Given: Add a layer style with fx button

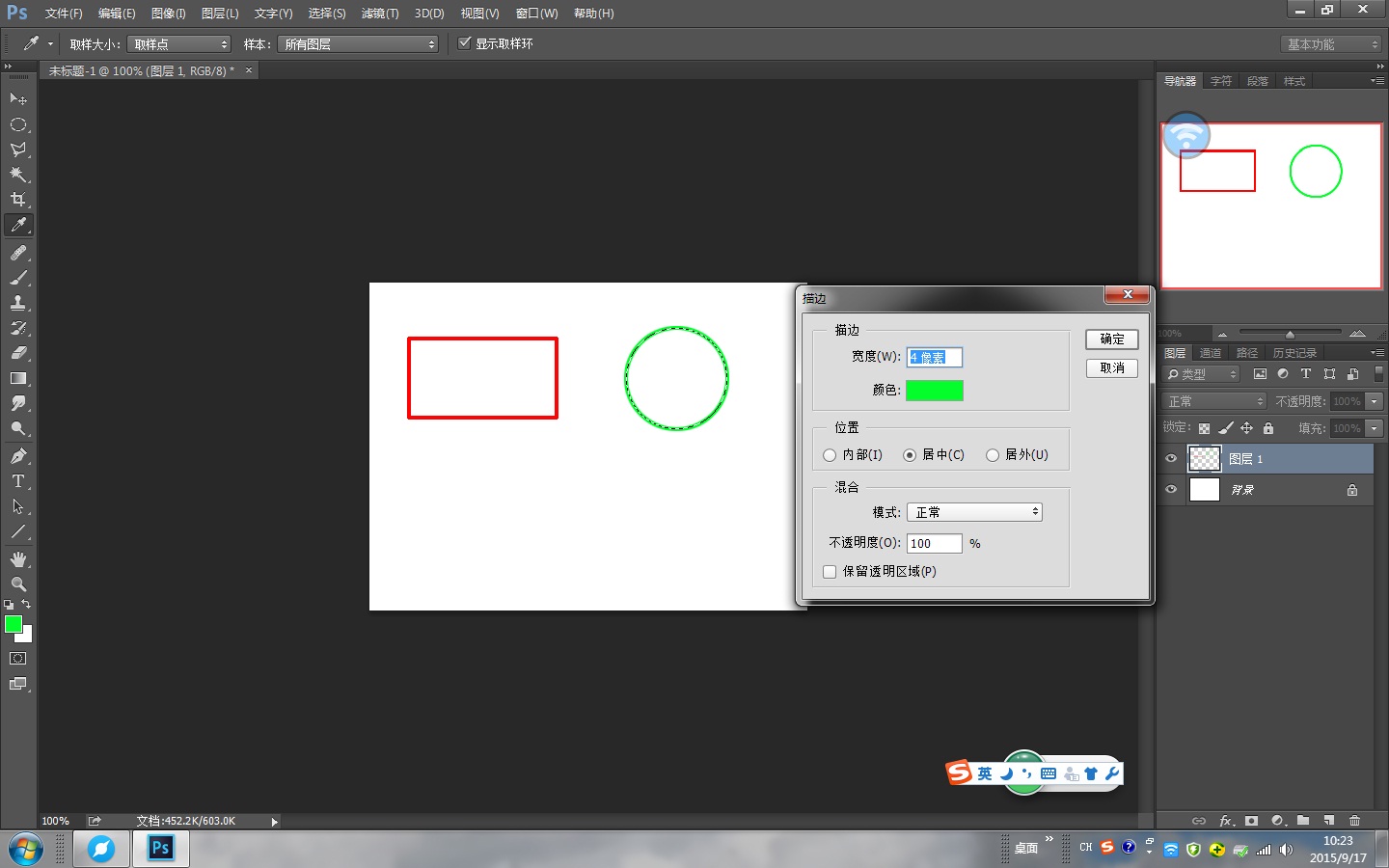Looking at the screenshot, I should 1226,821.
